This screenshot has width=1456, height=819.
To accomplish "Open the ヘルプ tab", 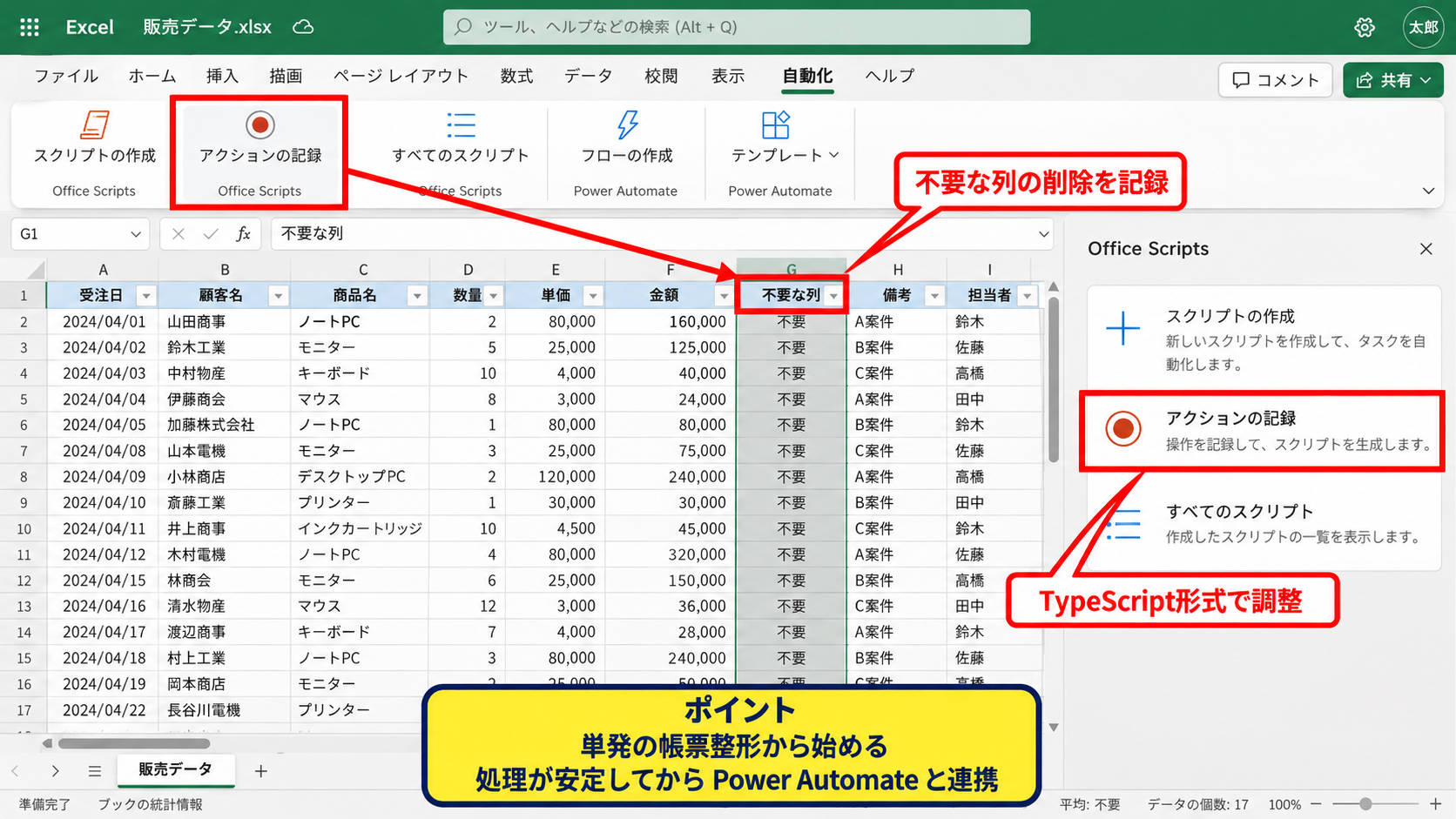I will [890, 77].
